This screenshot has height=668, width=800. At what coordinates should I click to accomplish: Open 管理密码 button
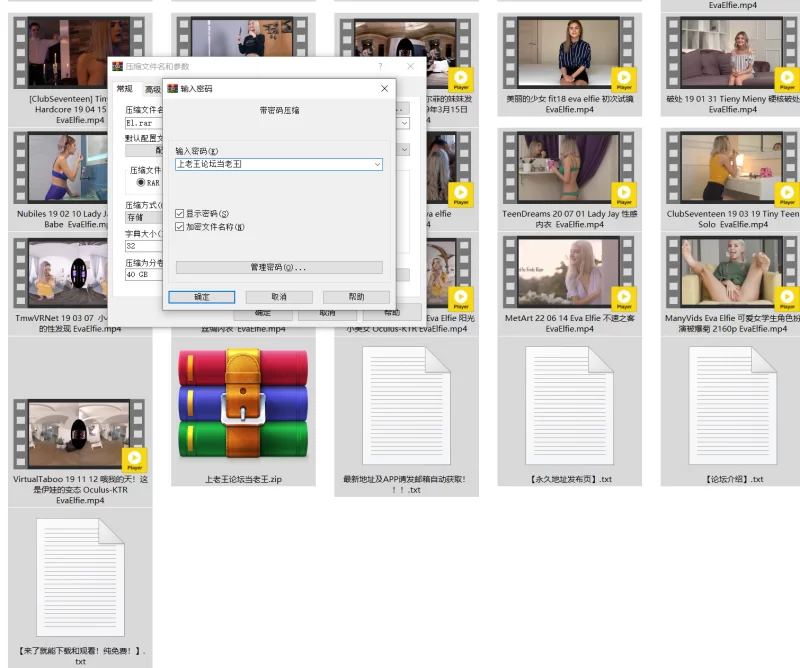click(279, 267)
